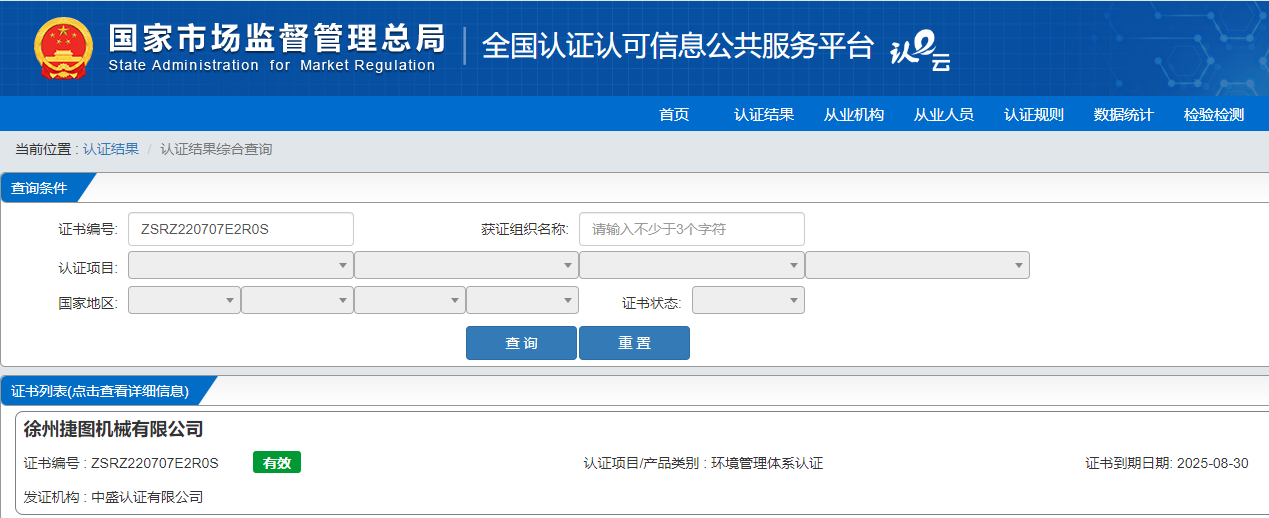Expand the 证书状态 dropdown
This screenshot has height=518, width=1269.
tap(748, 300)
